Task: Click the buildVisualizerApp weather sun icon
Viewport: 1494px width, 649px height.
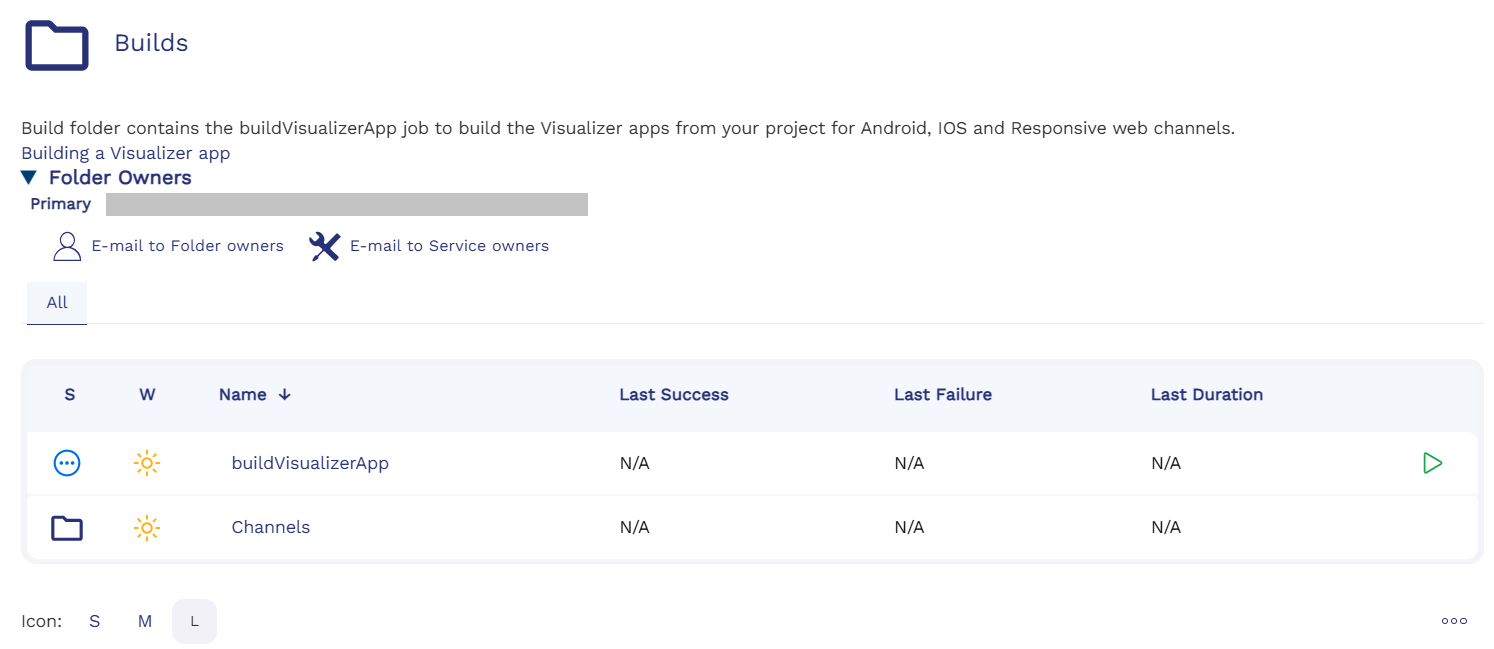Action: pyautogui.click(x=147, y=463)
